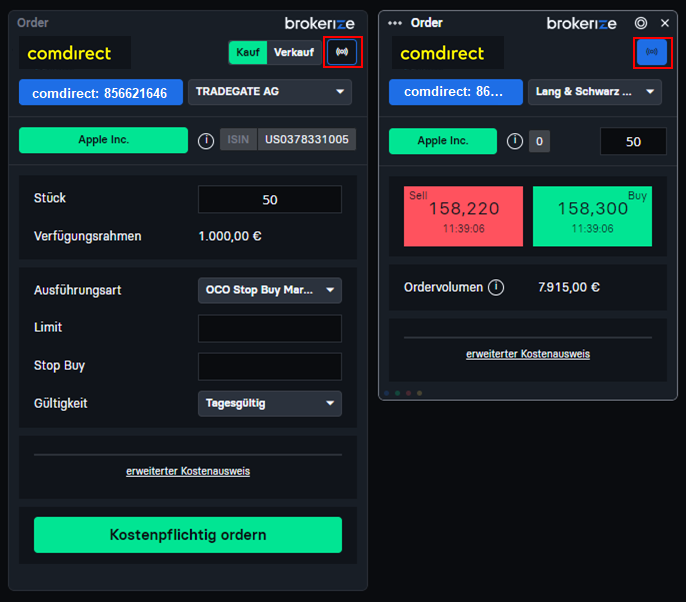The image size is (686, 602).
Task: Select the Verkauf option
Action: click(294, 52)
